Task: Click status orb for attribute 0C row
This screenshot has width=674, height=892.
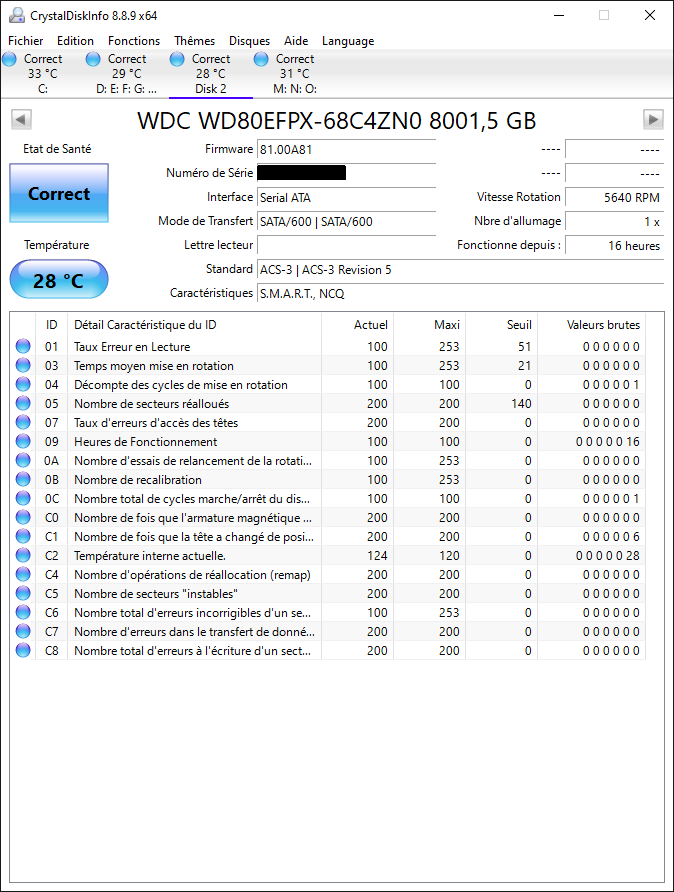Action: tap(23, 498)
